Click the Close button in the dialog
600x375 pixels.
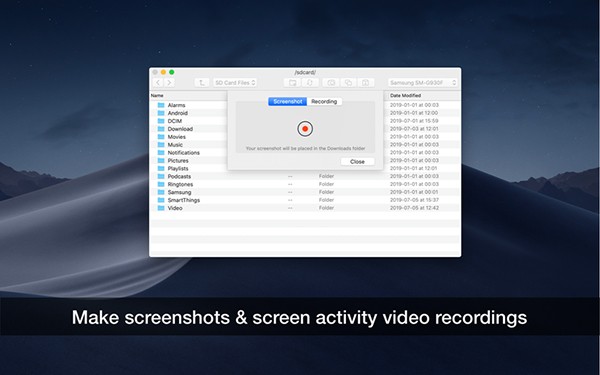pyautogui.click(x=357, y=161)
